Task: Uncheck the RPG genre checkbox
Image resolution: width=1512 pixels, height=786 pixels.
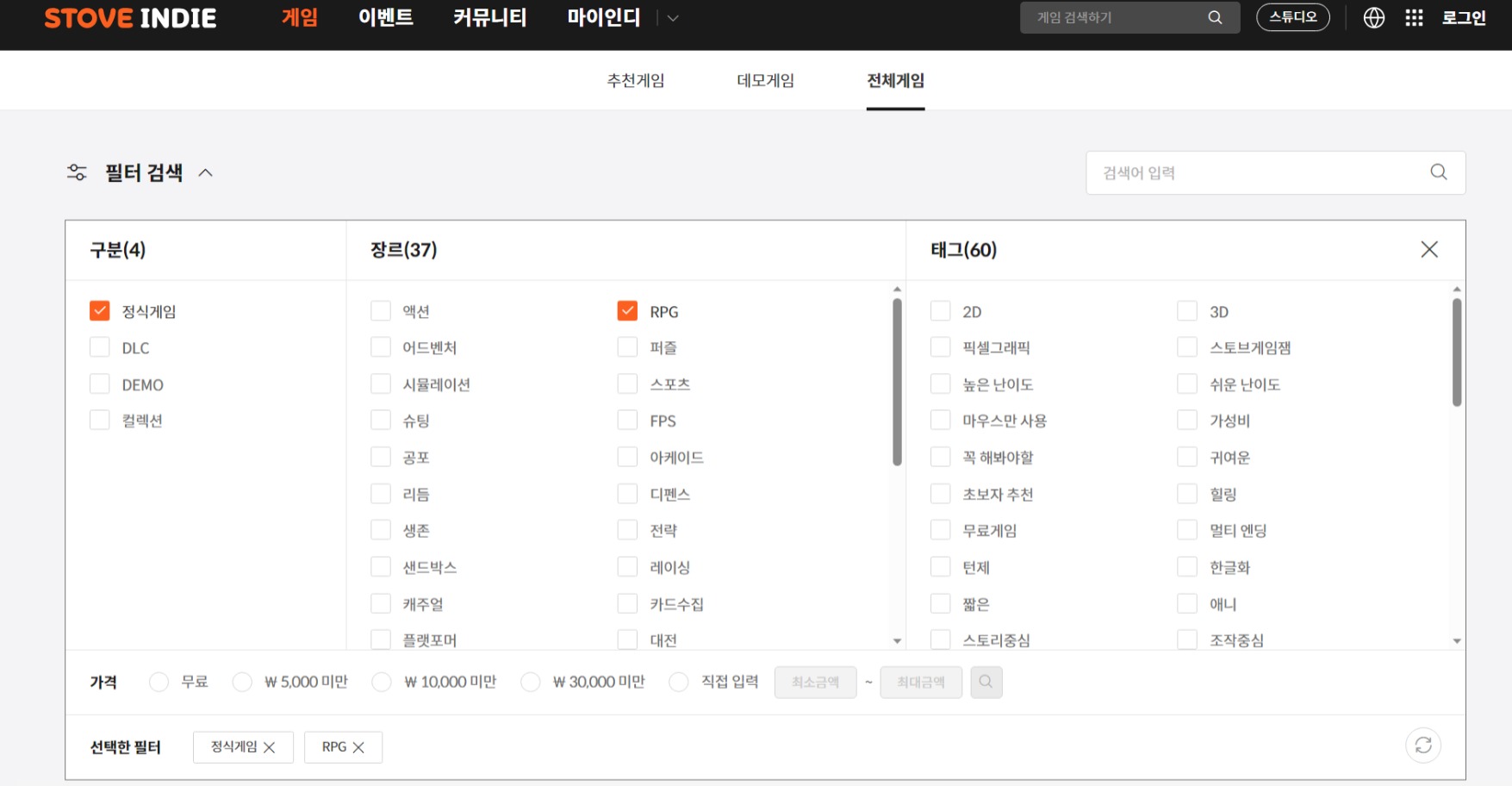Action: [627, 311]
